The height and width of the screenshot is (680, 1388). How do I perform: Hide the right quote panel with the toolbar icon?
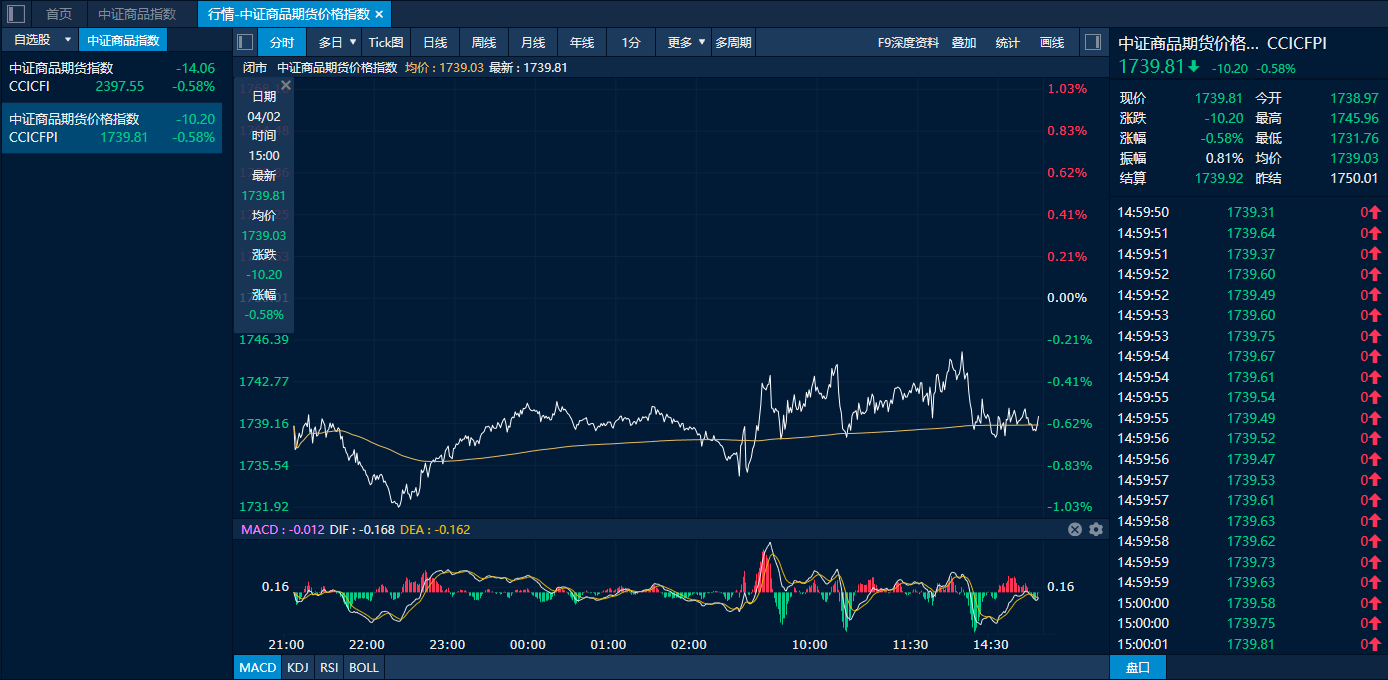pyautogui.click(x=1092, y=42)
